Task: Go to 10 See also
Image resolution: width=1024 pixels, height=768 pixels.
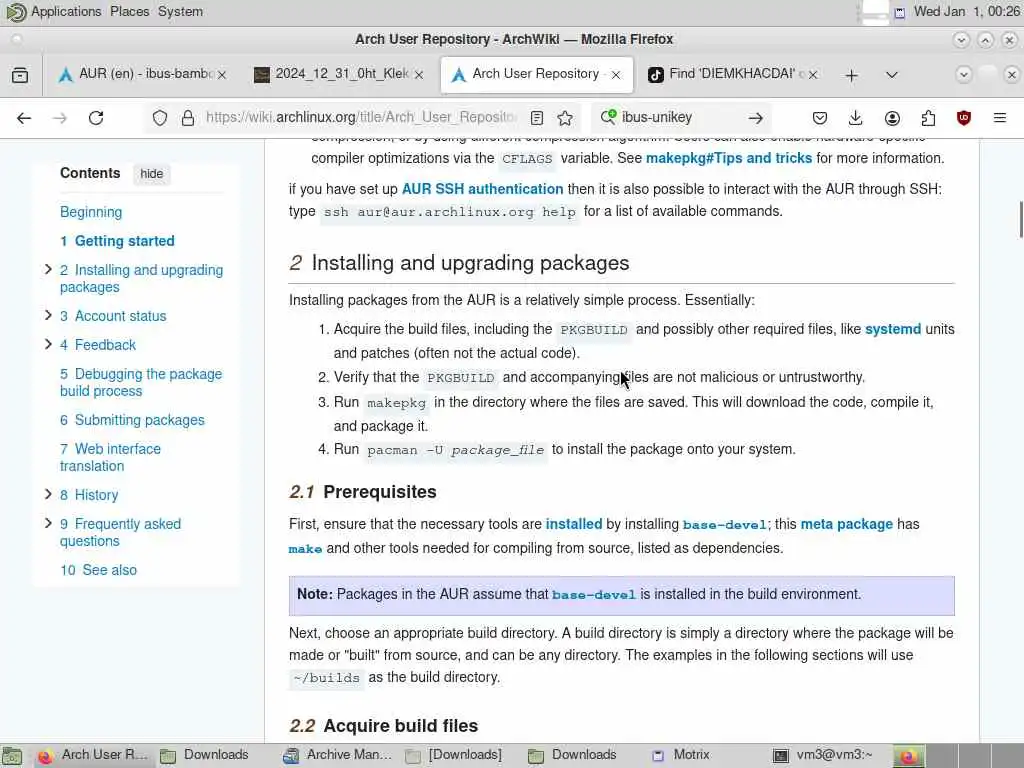Action: coord(99,570)
